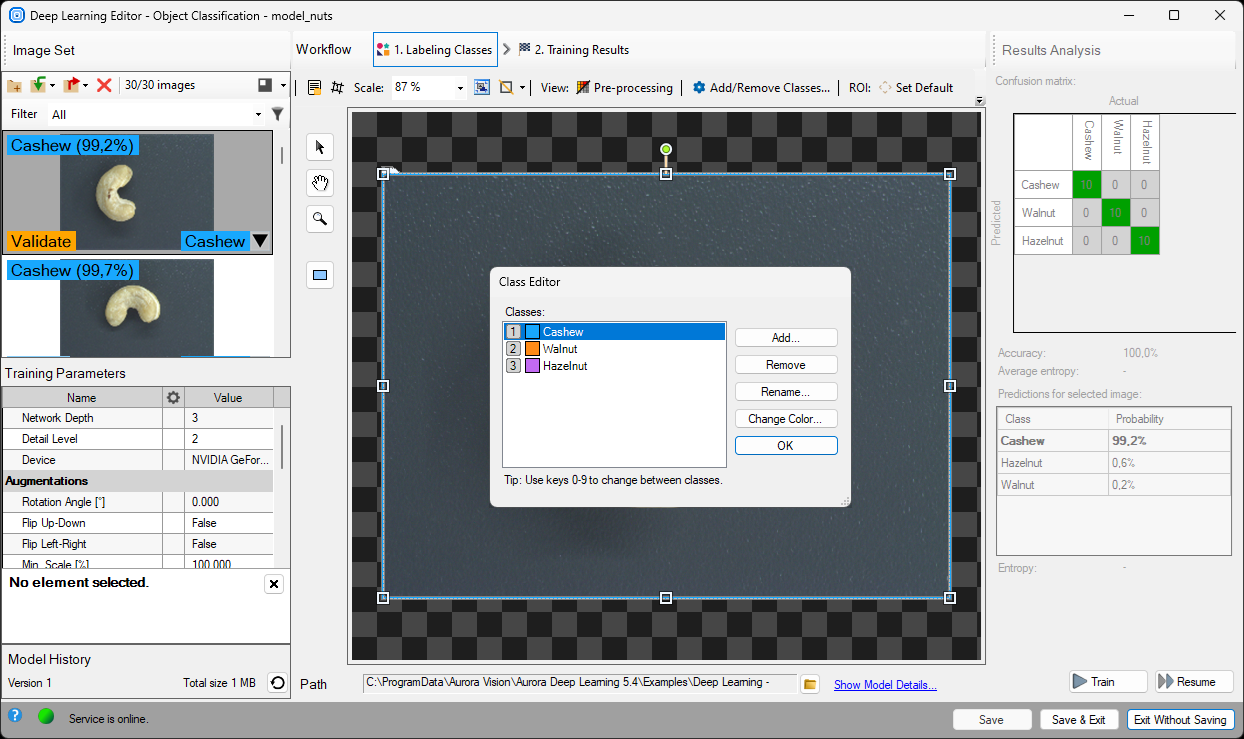The height and width of the screenshot is (739, 1244).
Task: Expand the Filter All dropdown
Action: tap(258, 115)
